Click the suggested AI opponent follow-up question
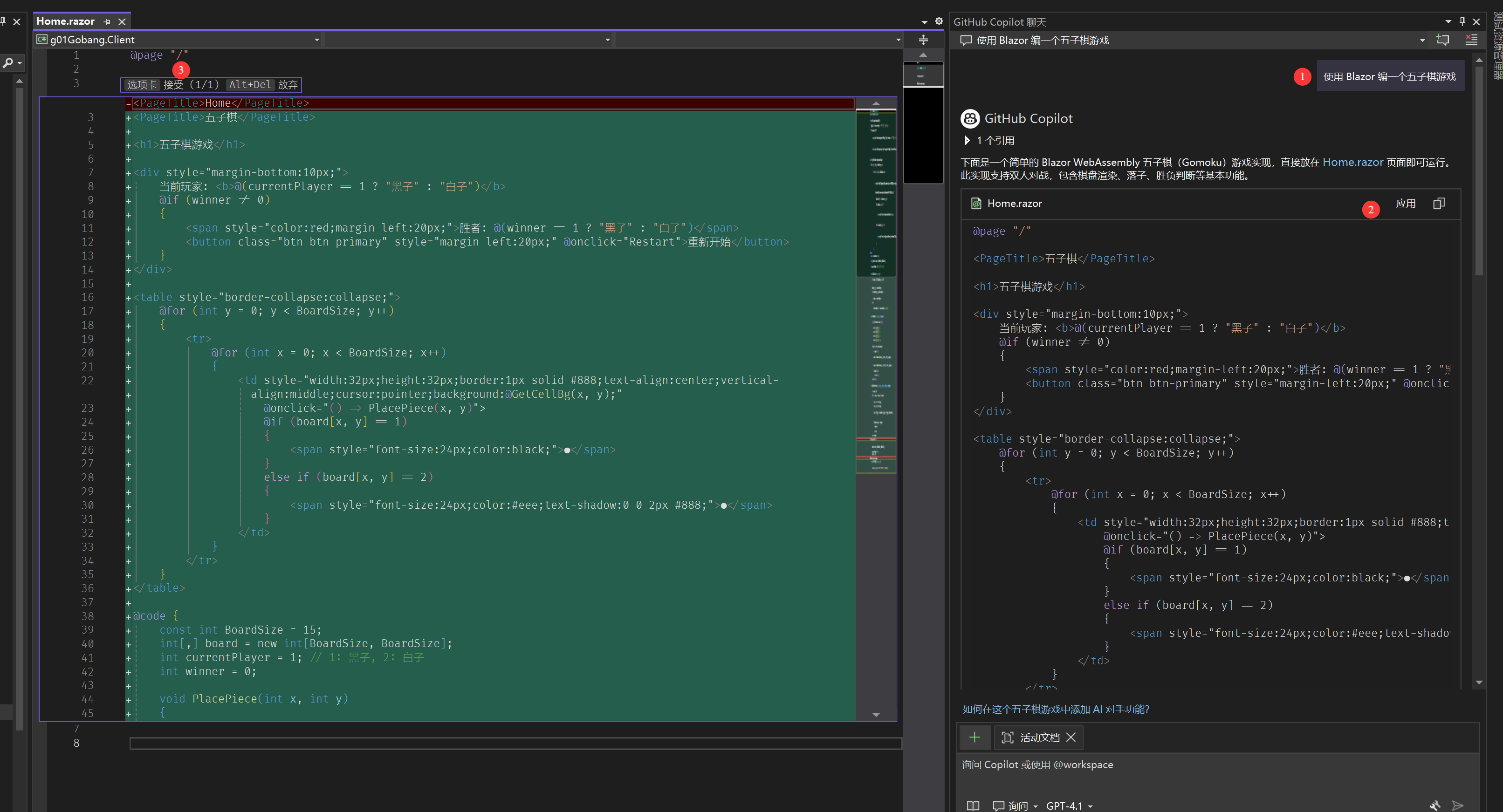This screenshot has height=812, width=1503. tap(1055, 709)
